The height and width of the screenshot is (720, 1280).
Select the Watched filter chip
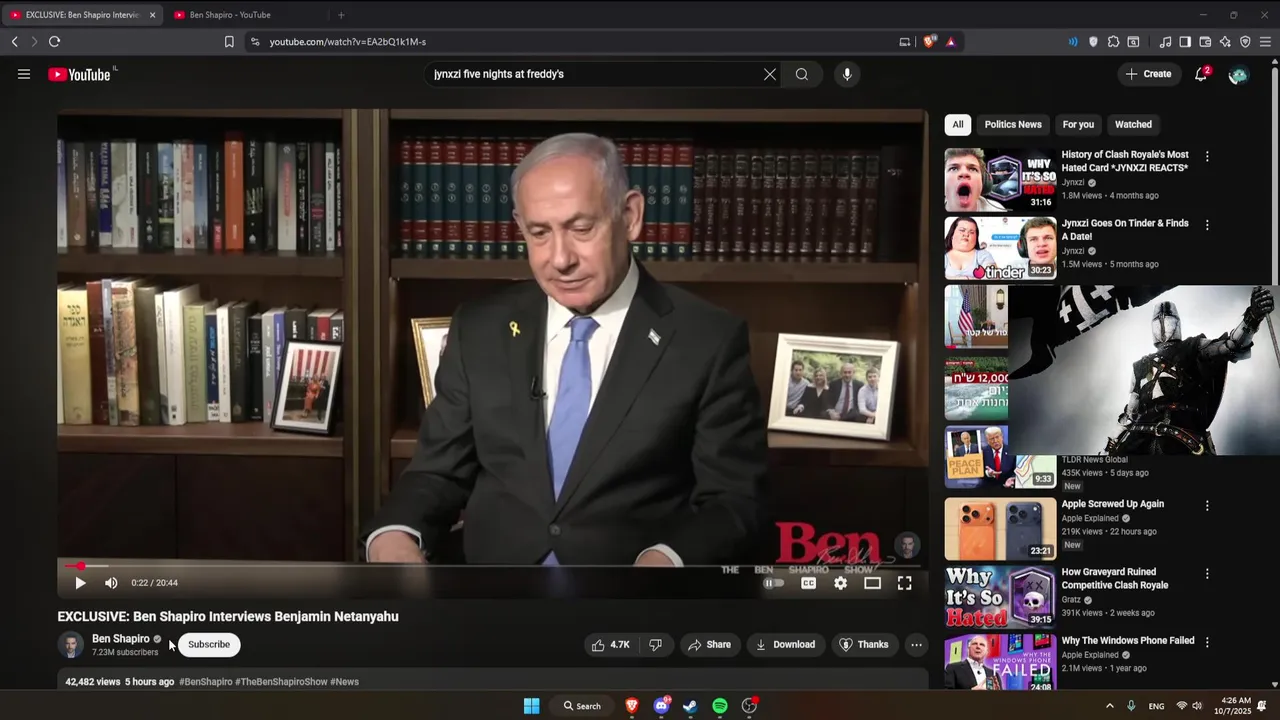[1133, 125]
